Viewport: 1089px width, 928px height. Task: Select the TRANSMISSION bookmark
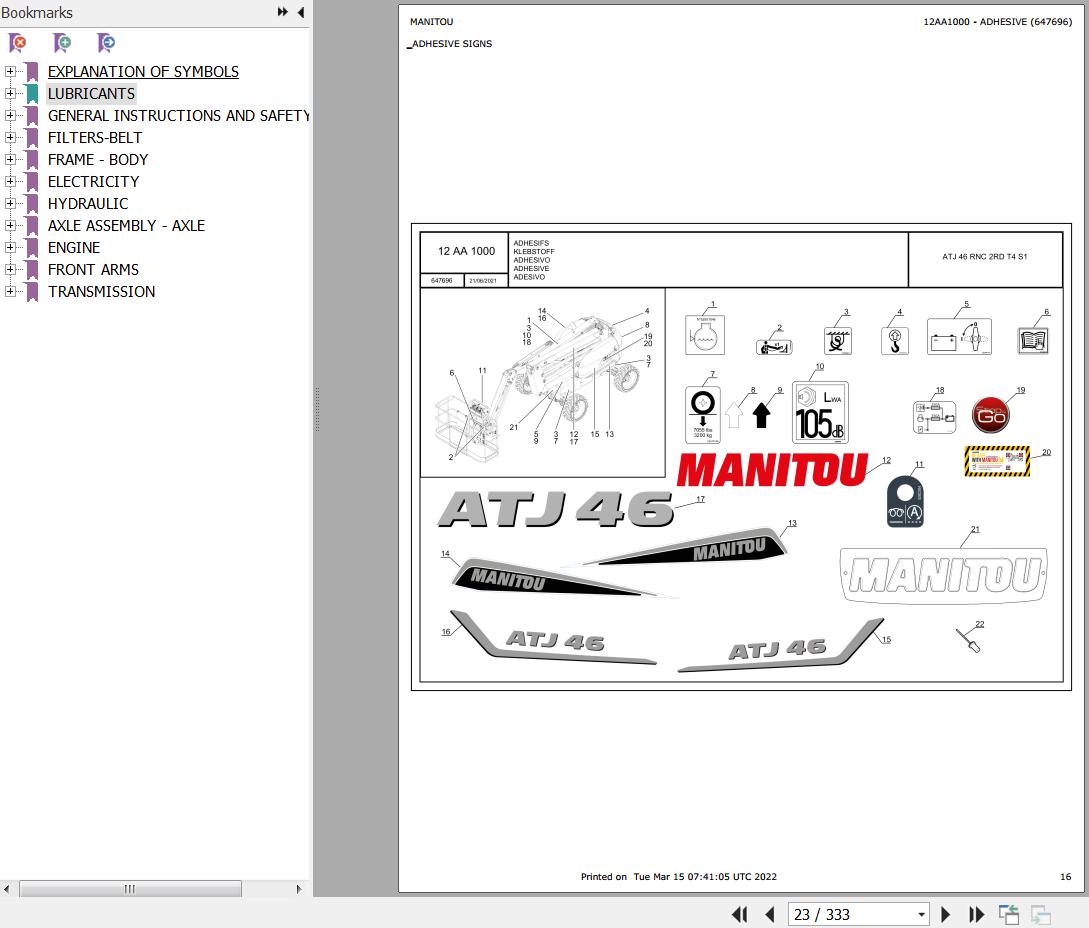coord(101,292)
